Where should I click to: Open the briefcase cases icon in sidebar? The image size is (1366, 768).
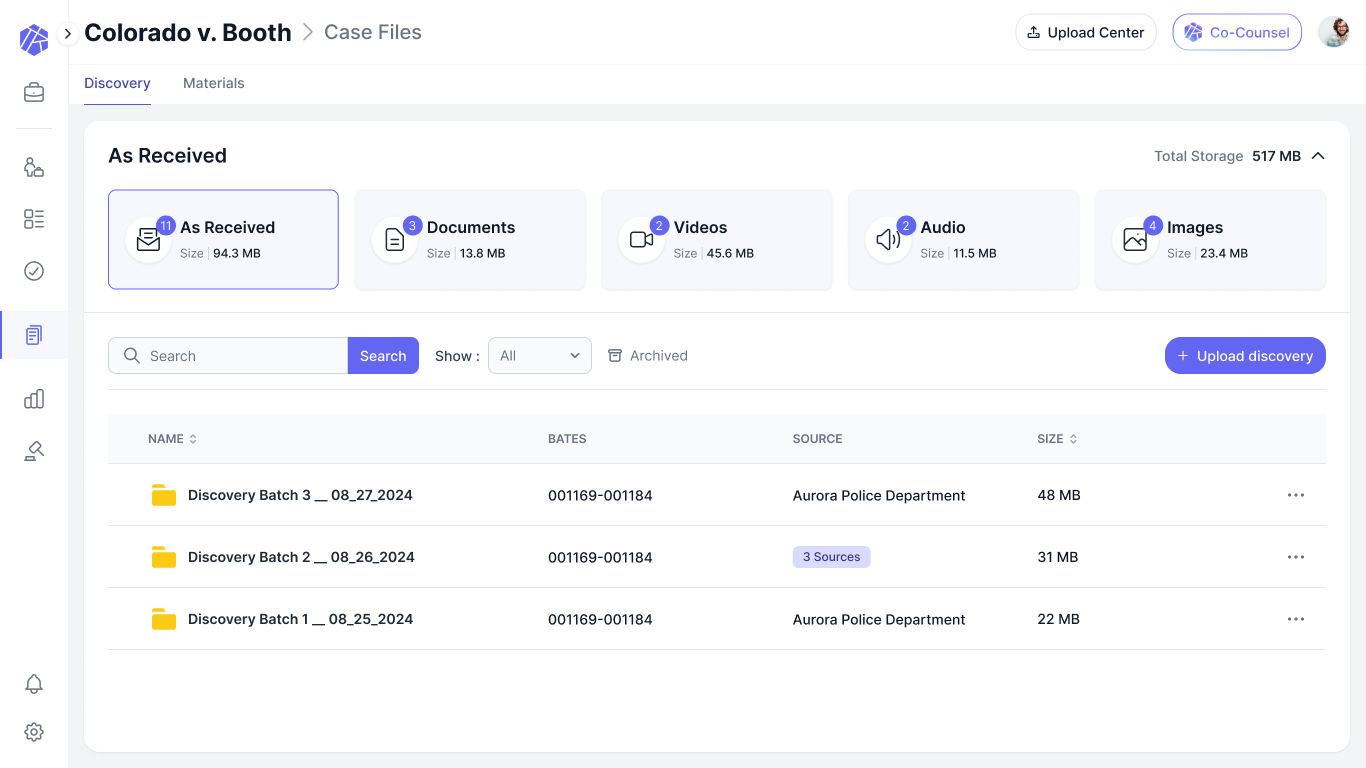pyautogui.click(x=34, y=93)
